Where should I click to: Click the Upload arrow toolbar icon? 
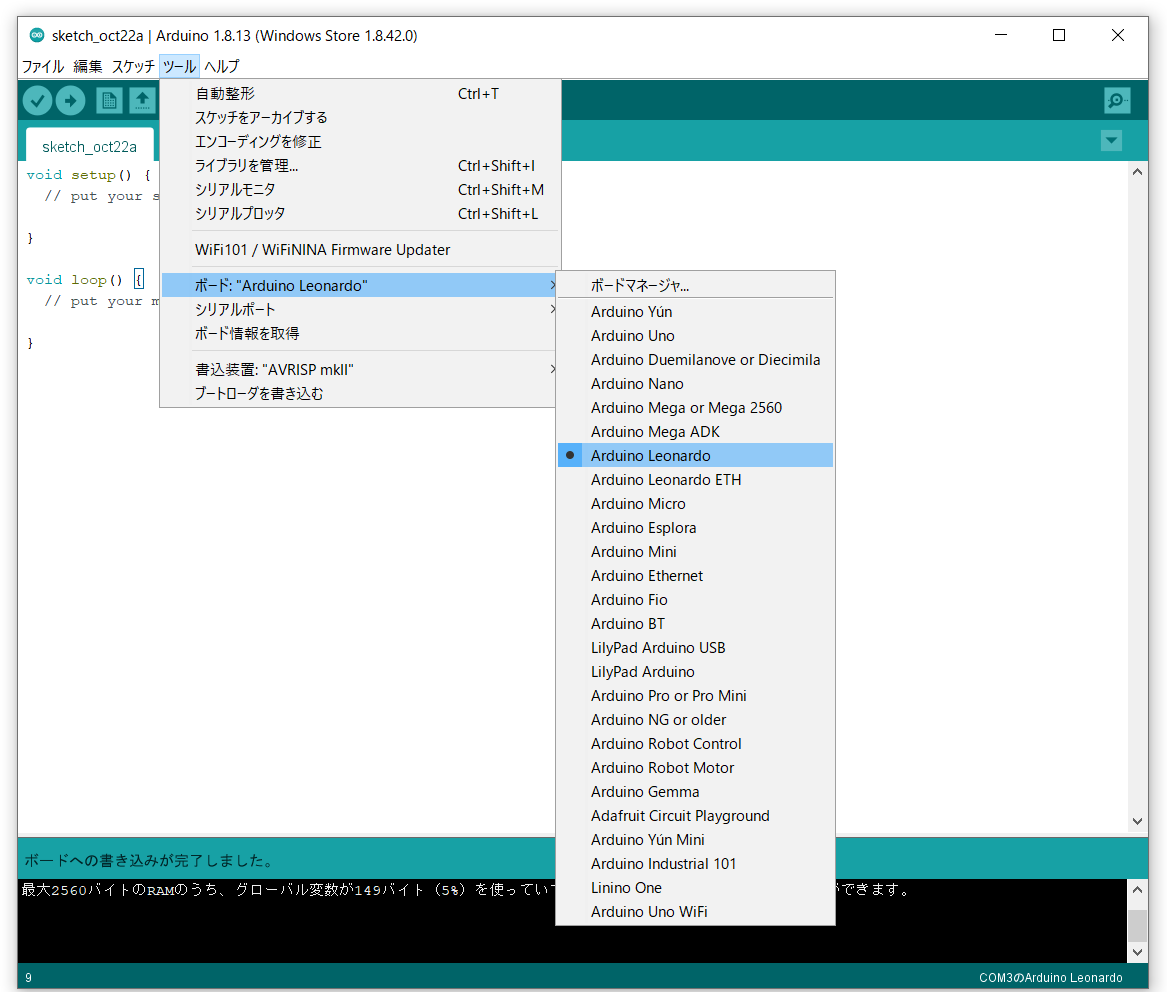click(x=71, y=100)
